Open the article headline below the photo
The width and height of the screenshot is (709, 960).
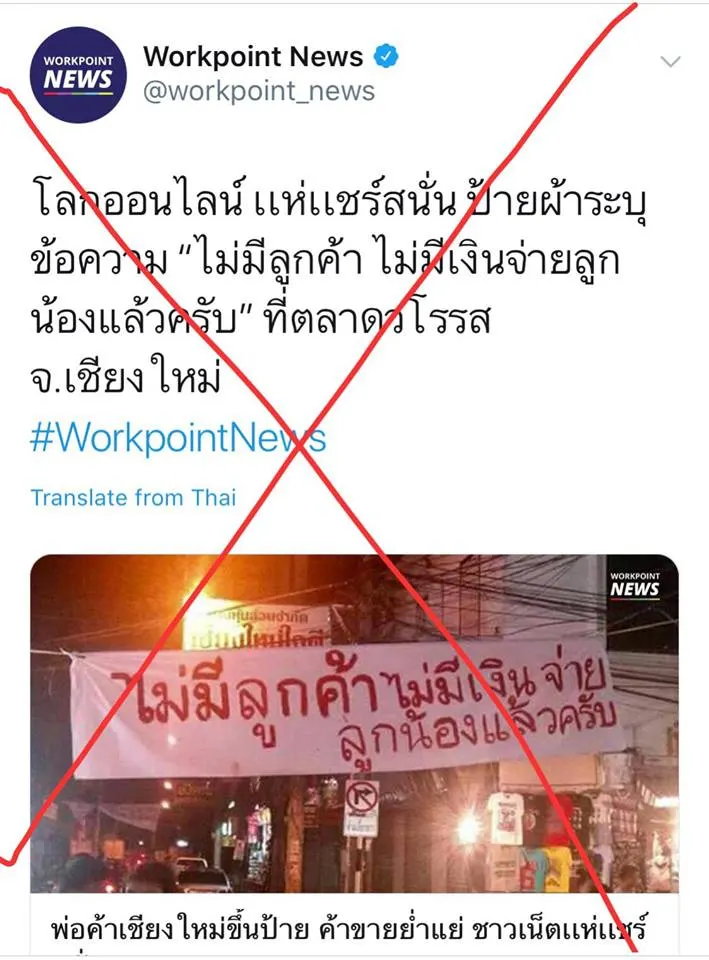point(349,929)
